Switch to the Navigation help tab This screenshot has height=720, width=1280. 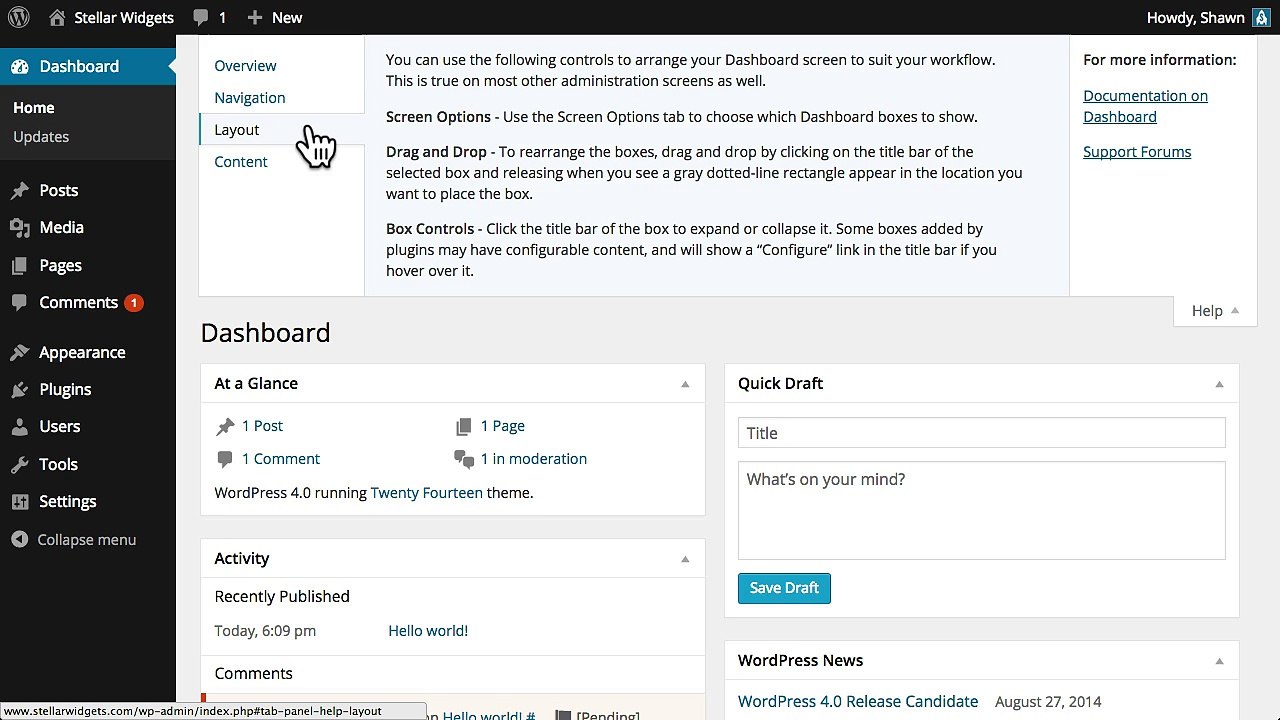(x=250, y=98)
